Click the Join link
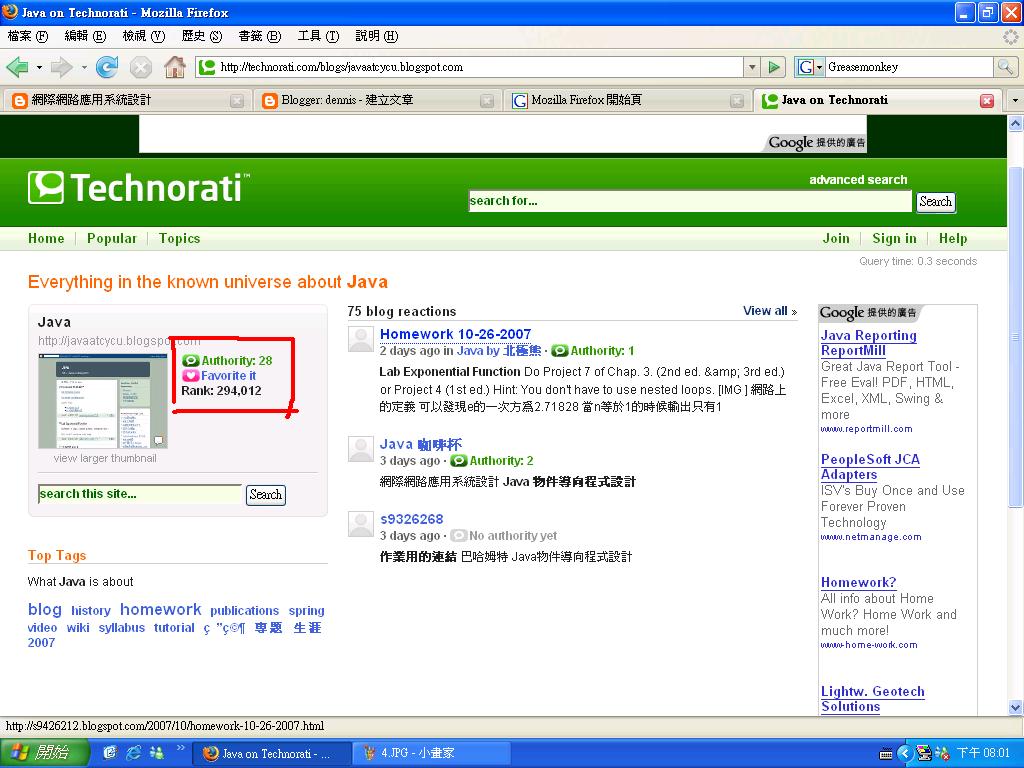This screenshot has height=768, width=1024. [x=836, y=238]
